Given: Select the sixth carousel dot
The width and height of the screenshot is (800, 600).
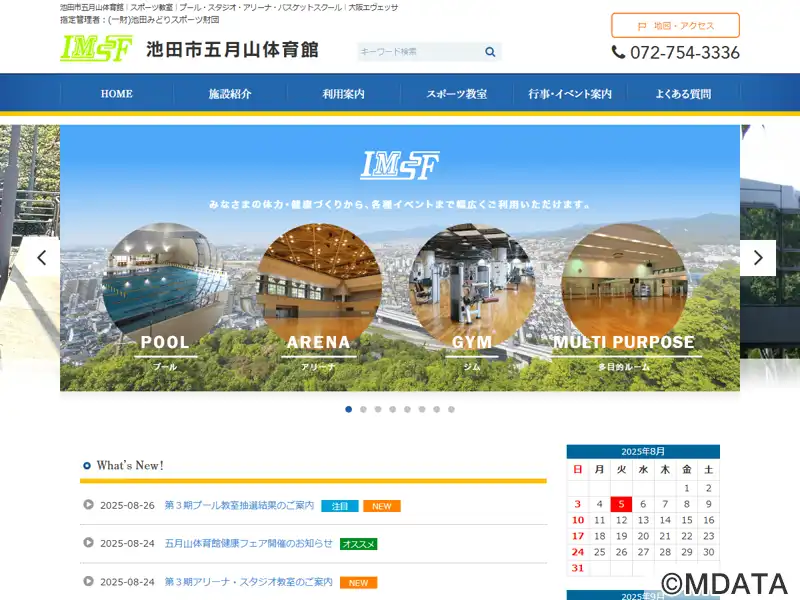Looking at the screenshot, I should [x=422, y=409].
